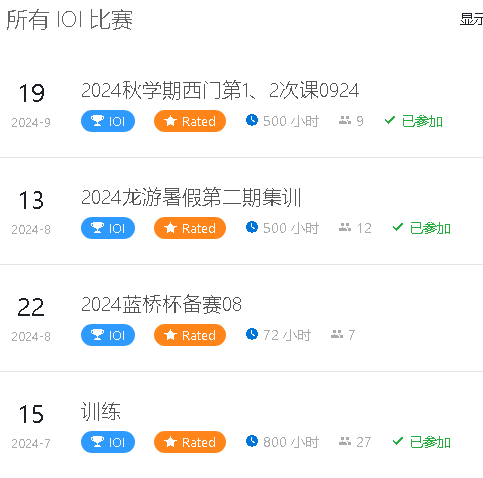Screen dimensions: 483x478
Task: Open contest 2024龙游暑假第二期集训
Action: 191,197
